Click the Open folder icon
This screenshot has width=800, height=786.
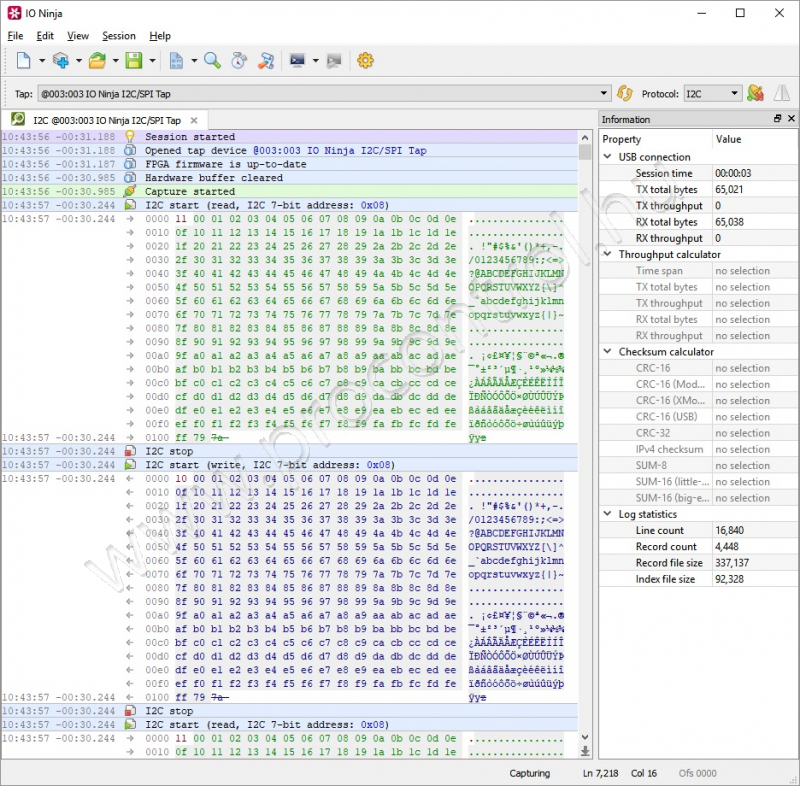(97, 61)
